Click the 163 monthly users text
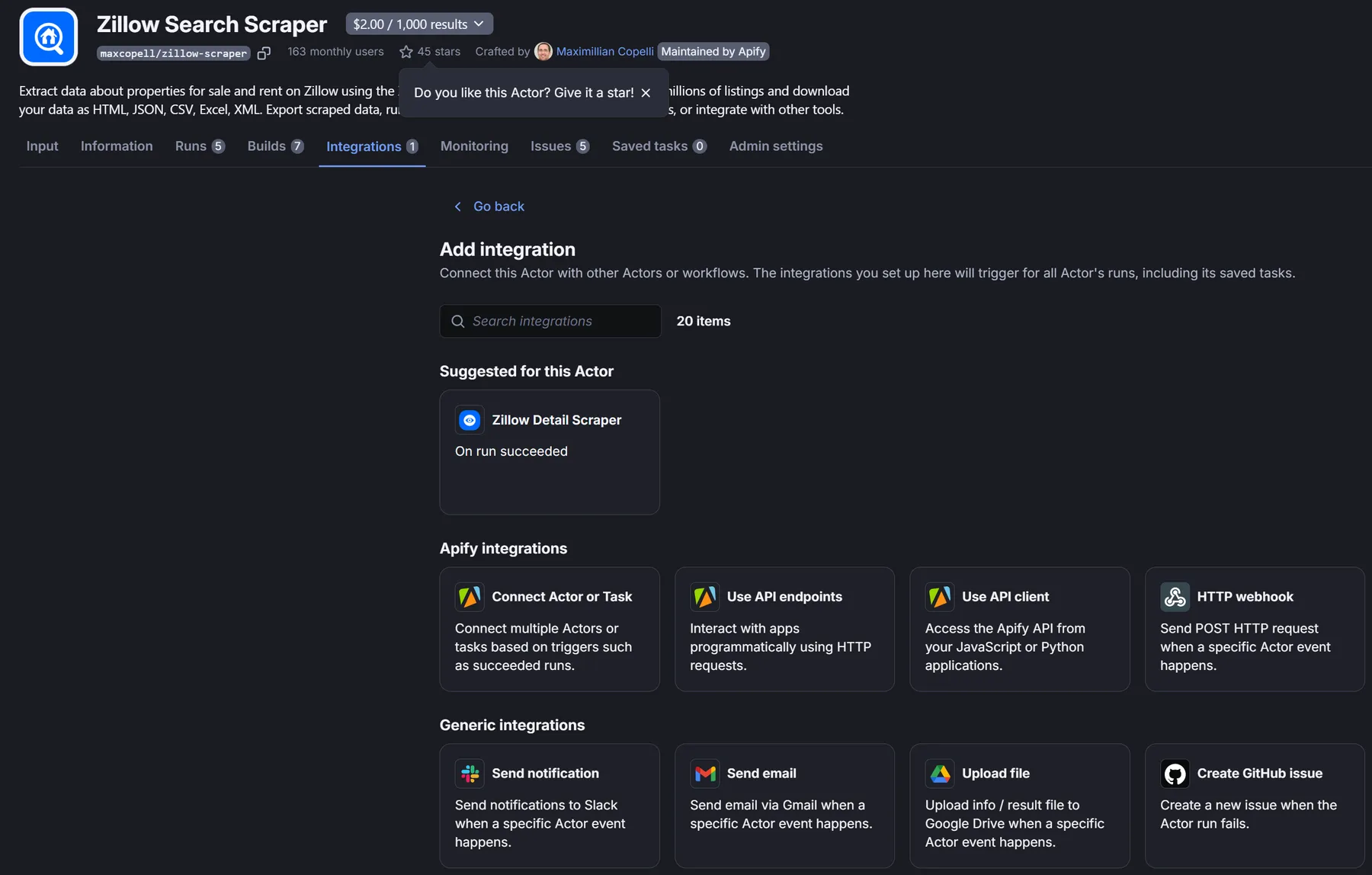Image resolution: width=1372 pixels, height=875 pixels. (335, 52)
